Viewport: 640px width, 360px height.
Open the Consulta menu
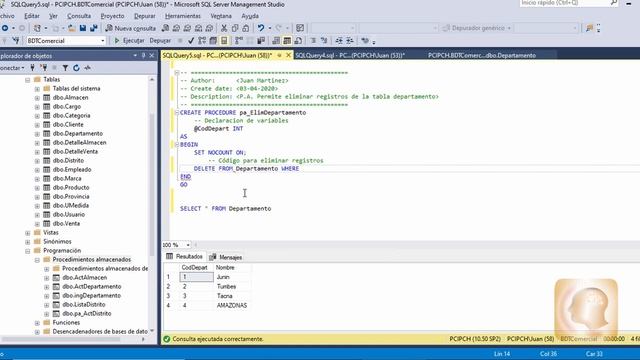(x=79, y=16)
